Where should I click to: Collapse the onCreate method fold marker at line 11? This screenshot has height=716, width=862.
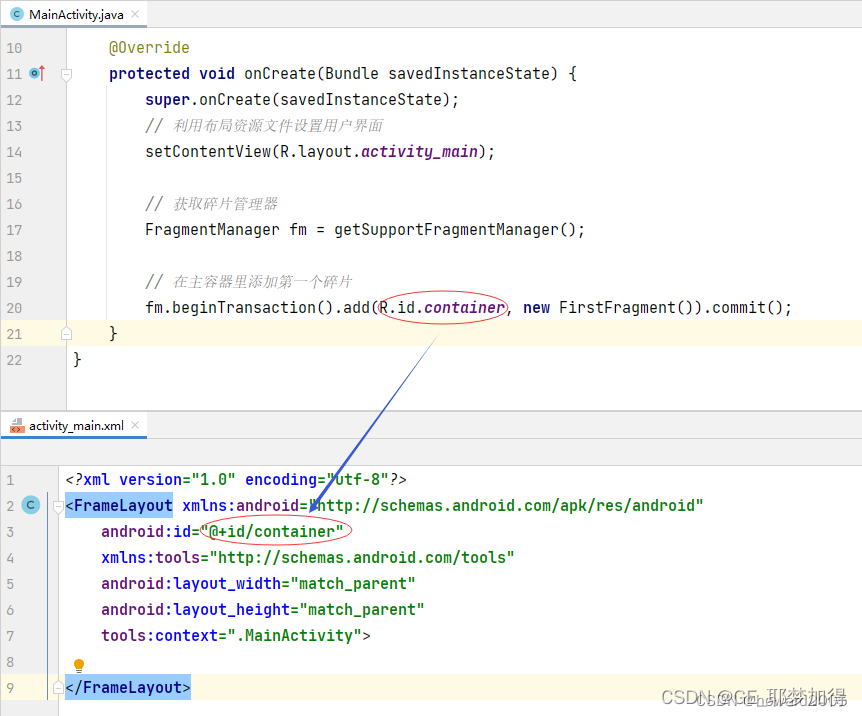pos(67,74)
